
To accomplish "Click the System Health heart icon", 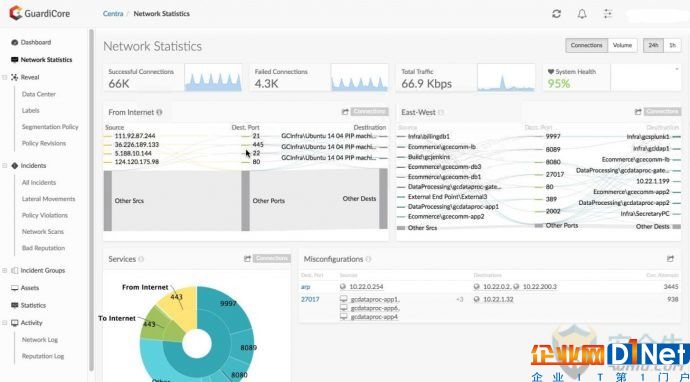I will (551, 72).
